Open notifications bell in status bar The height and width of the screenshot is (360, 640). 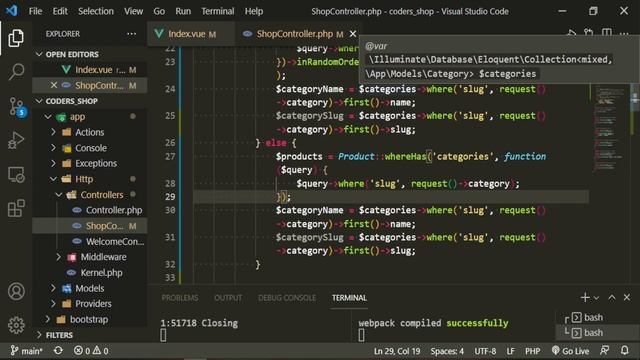624,351
